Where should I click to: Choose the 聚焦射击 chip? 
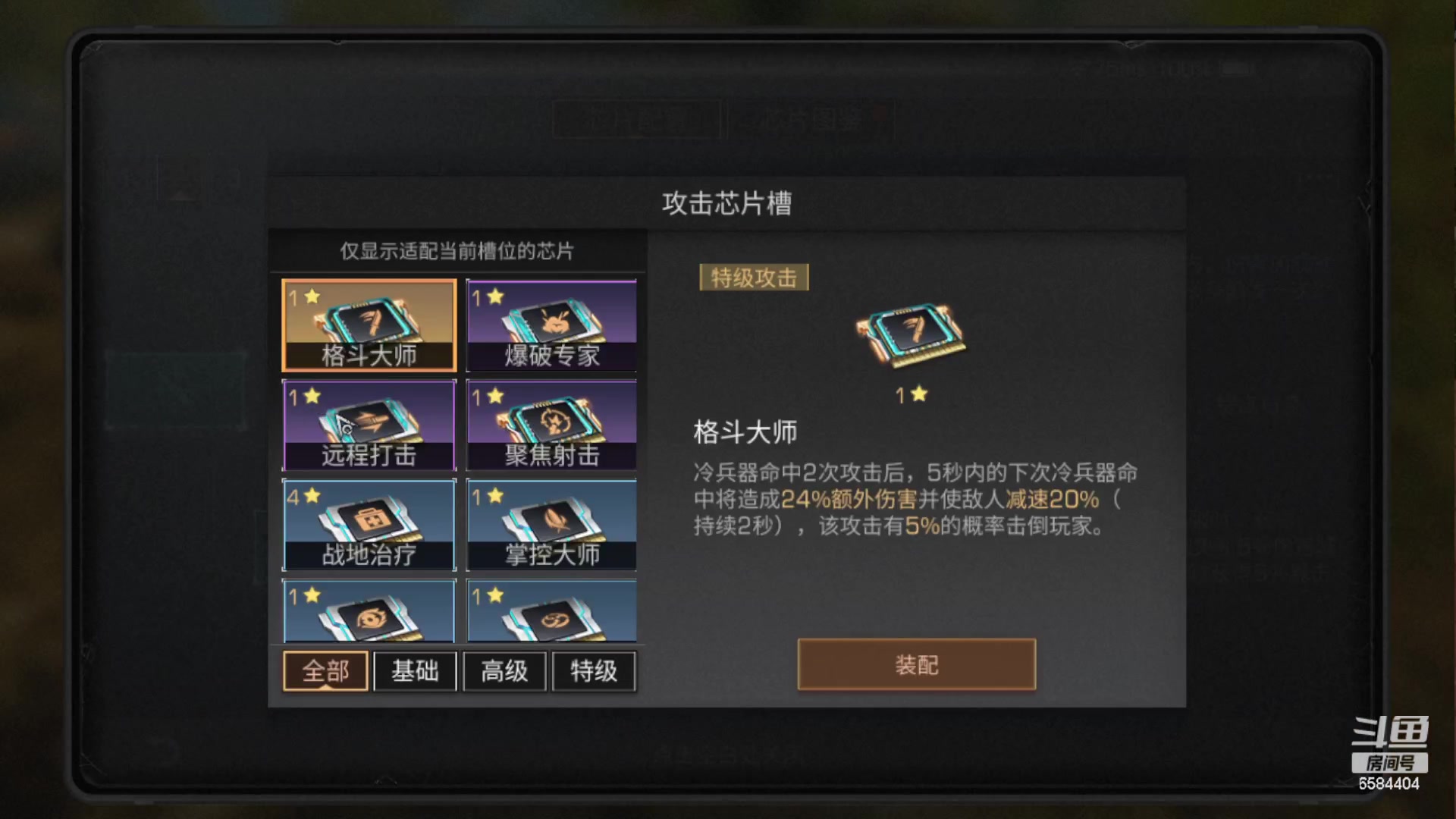click(552, 425)
